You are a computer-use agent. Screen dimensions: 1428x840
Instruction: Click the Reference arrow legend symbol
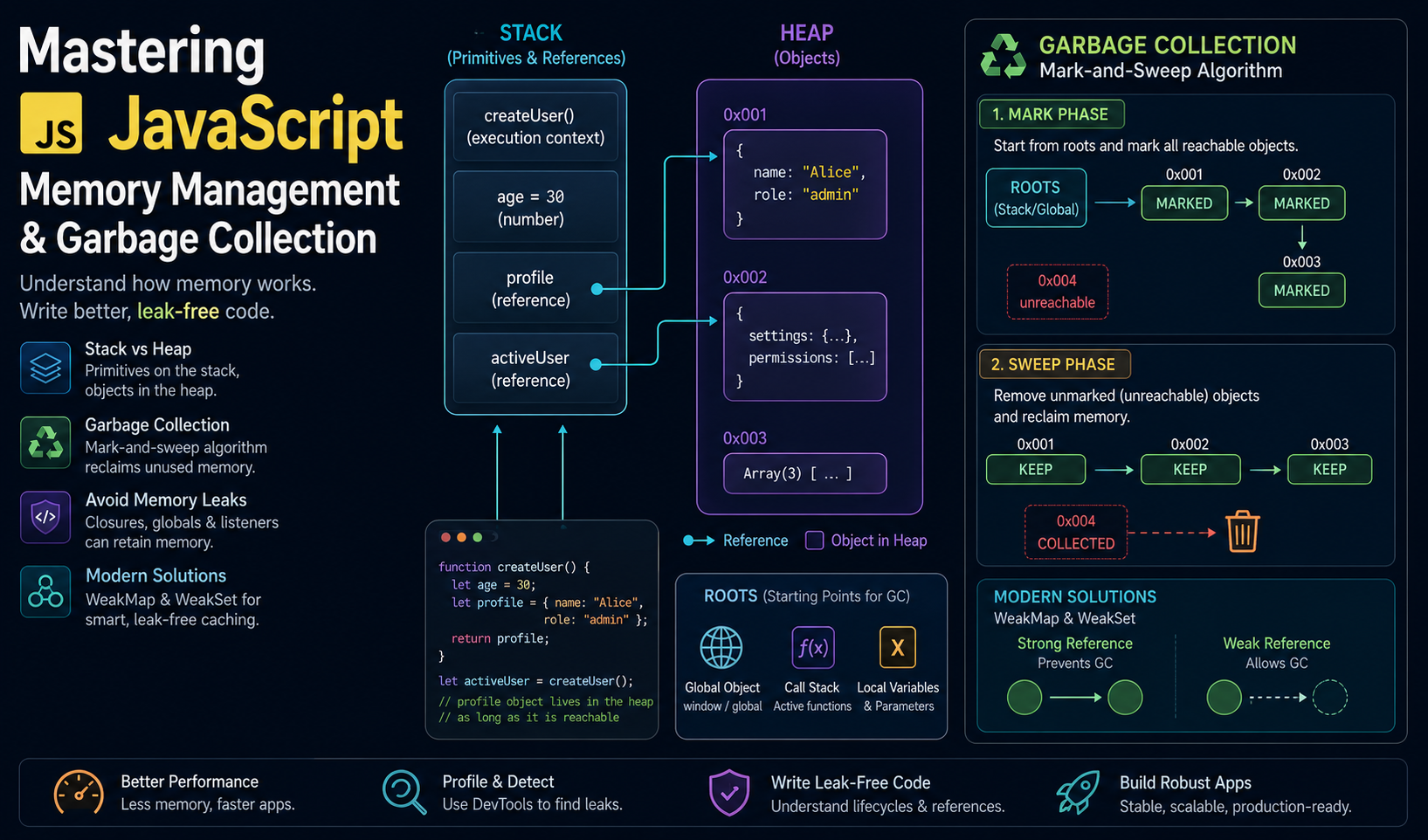pos(699,540)
